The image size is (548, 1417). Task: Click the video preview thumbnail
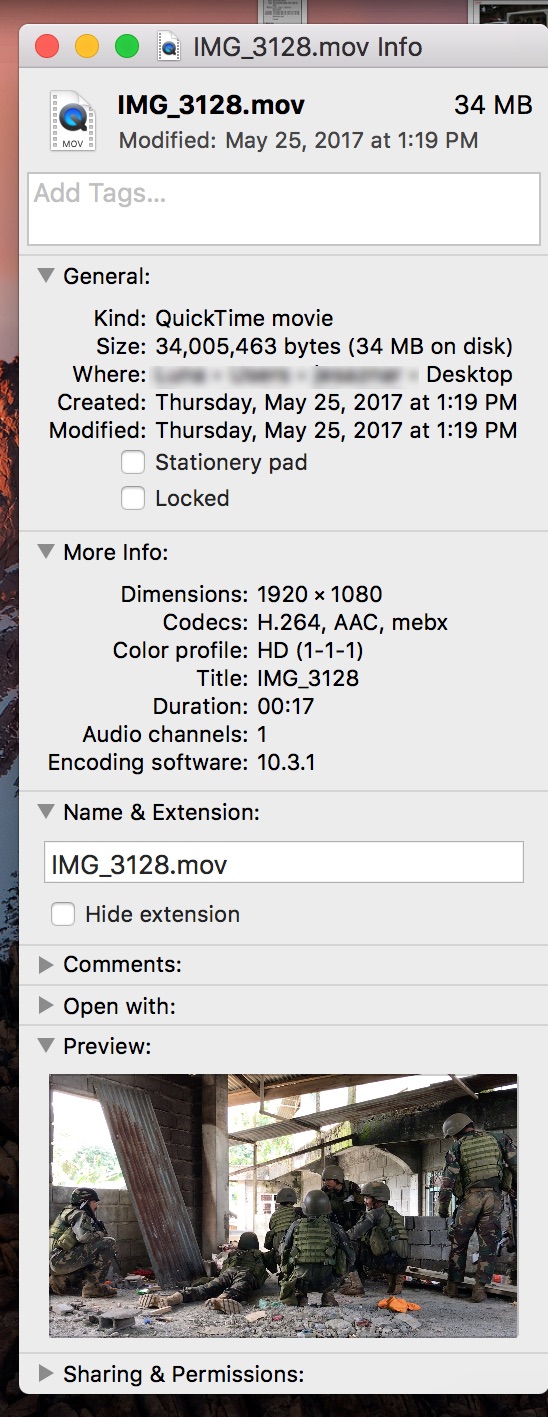283,1205
